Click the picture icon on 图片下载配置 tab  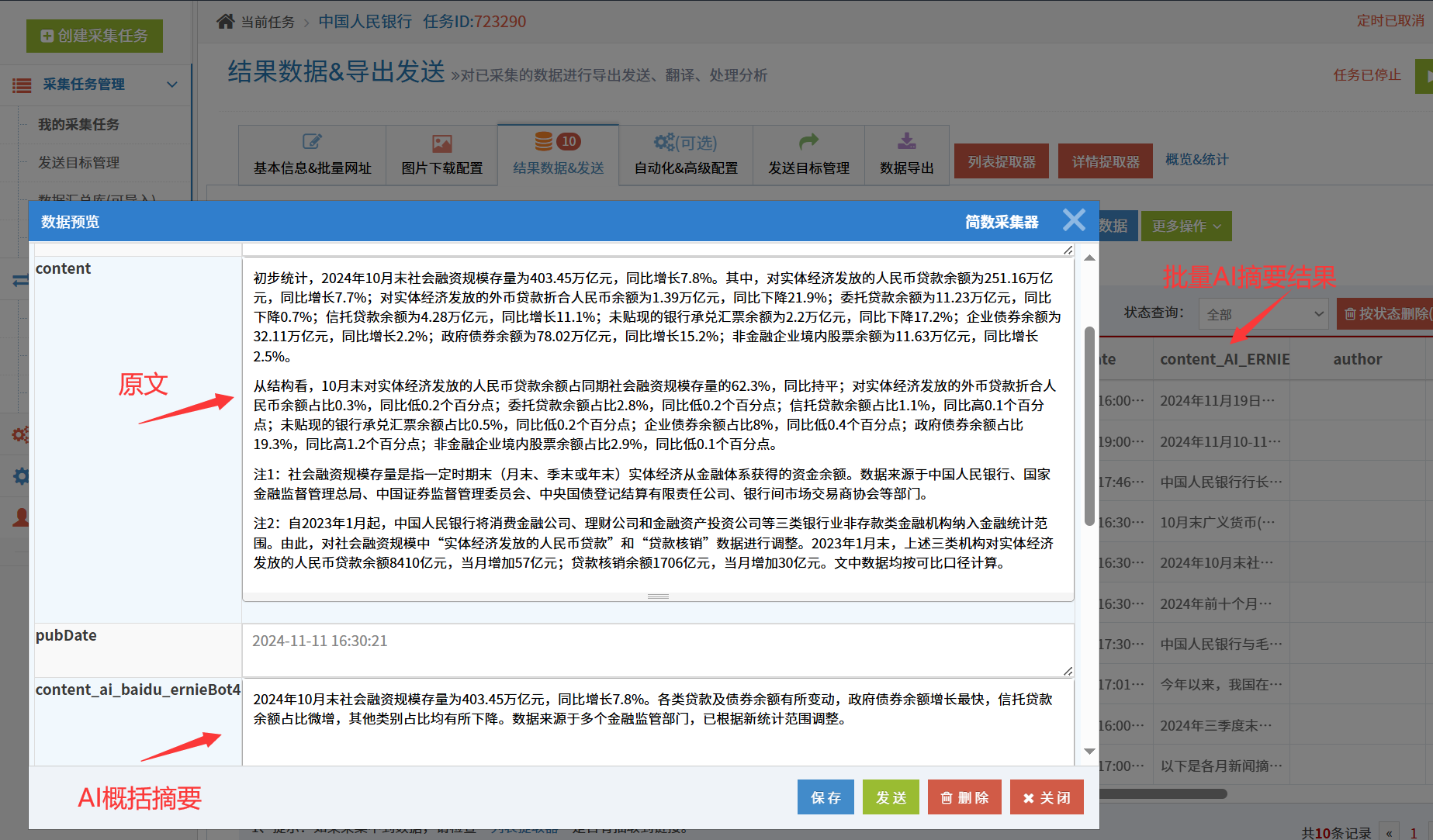tap(442, 143)
